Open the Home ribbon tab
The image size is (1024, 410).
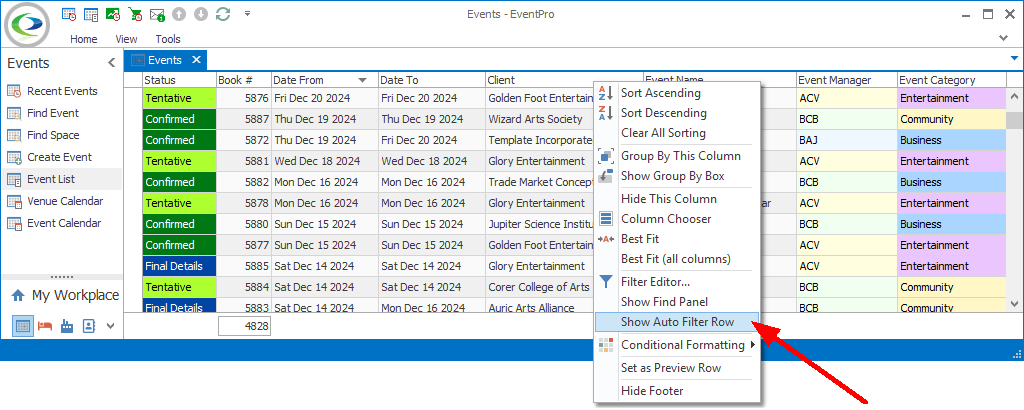tap(84, 39)
